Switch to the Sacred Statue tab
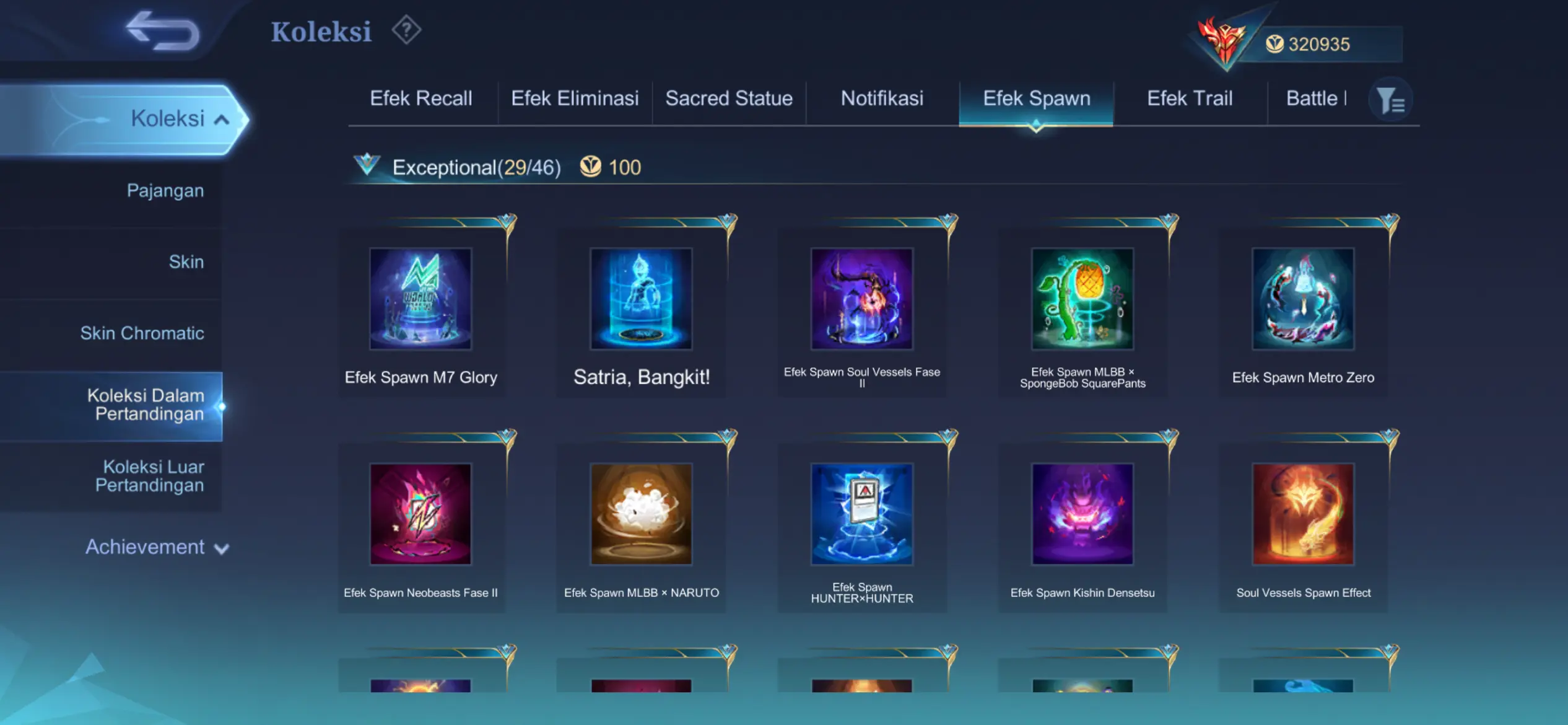Image resolution: width=1568 pixels, height=725 pixels. click(729, 99)
